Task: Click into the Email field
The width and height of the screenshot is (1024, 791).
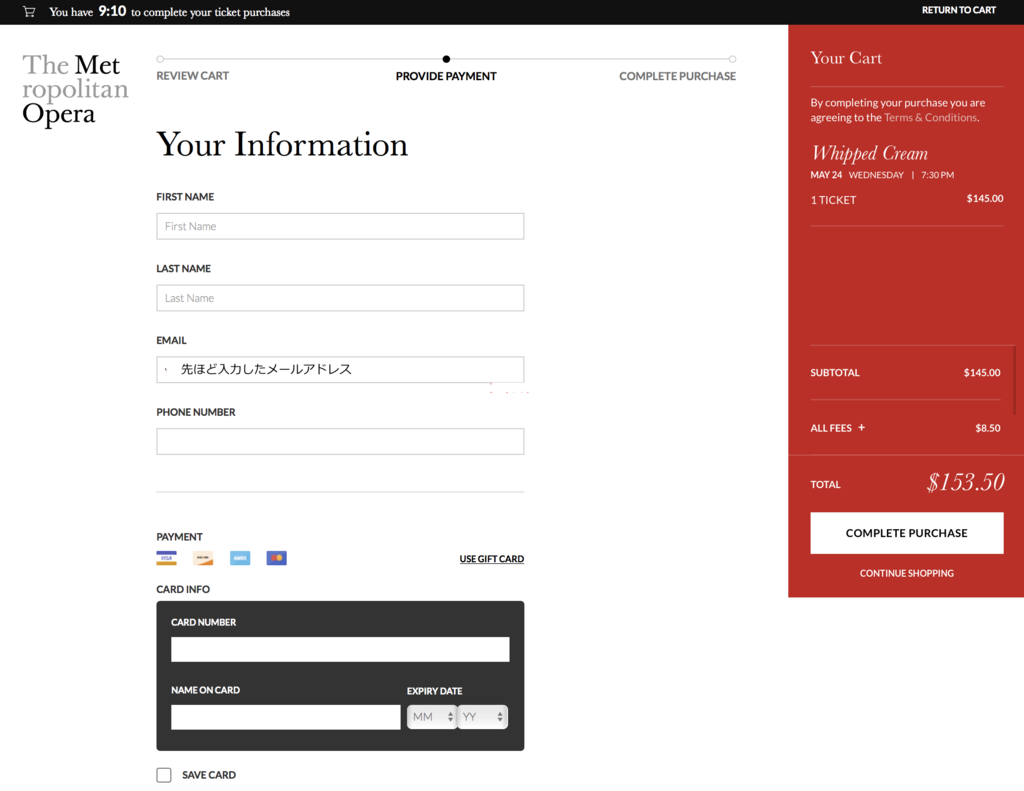Action: 340,370
